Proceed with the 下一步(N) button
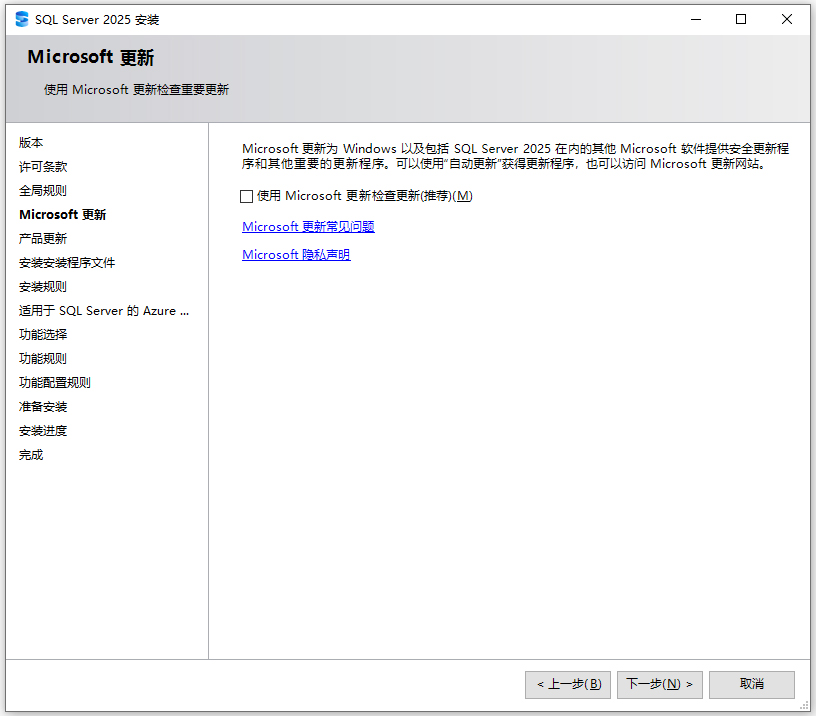 (659, 684)
